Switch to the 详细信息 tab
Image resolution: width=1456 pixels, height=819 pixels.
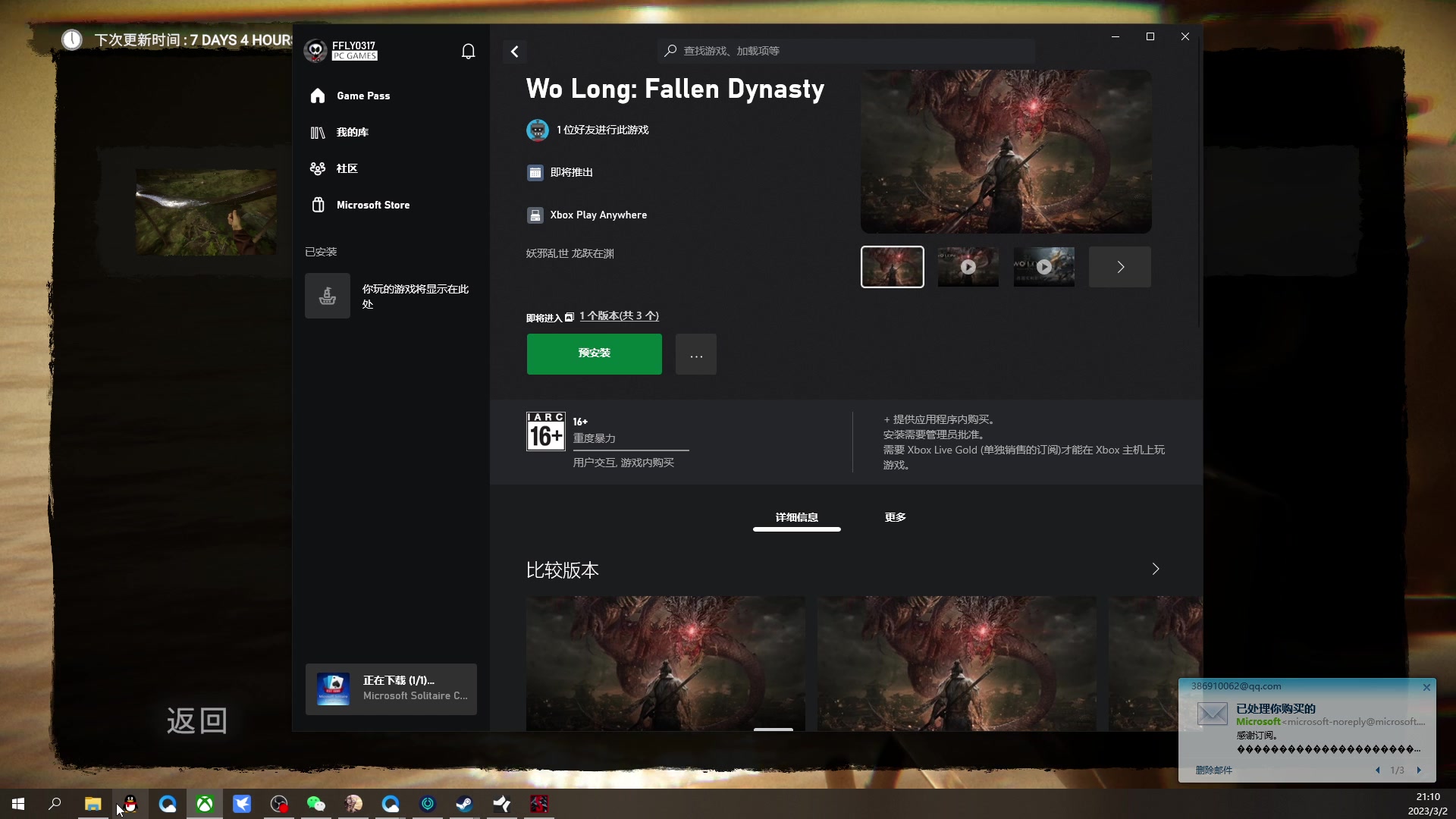797,518
